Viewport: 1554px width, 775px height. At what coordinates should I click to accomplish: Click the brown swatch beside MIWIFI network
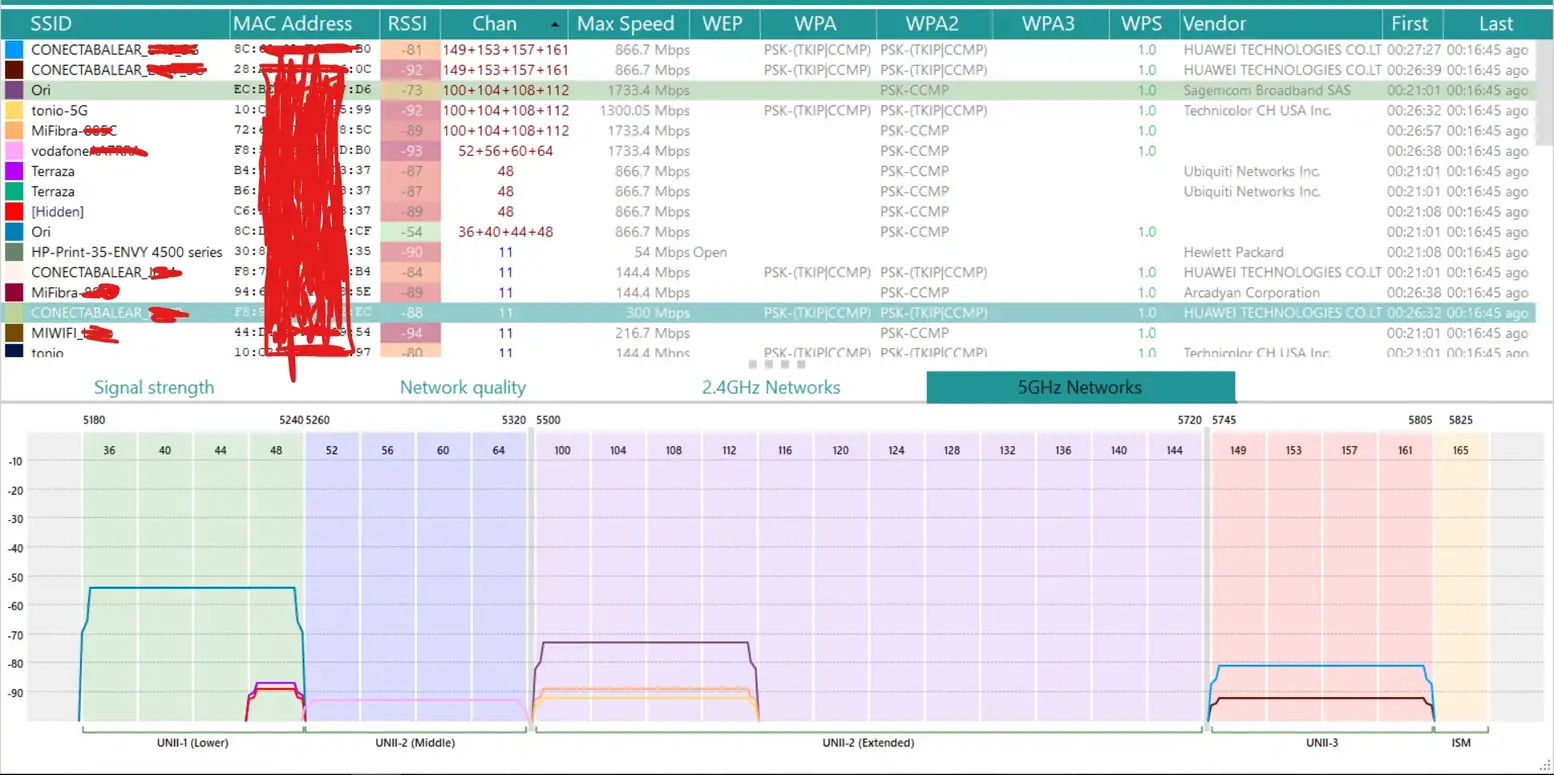pos(14,333)
